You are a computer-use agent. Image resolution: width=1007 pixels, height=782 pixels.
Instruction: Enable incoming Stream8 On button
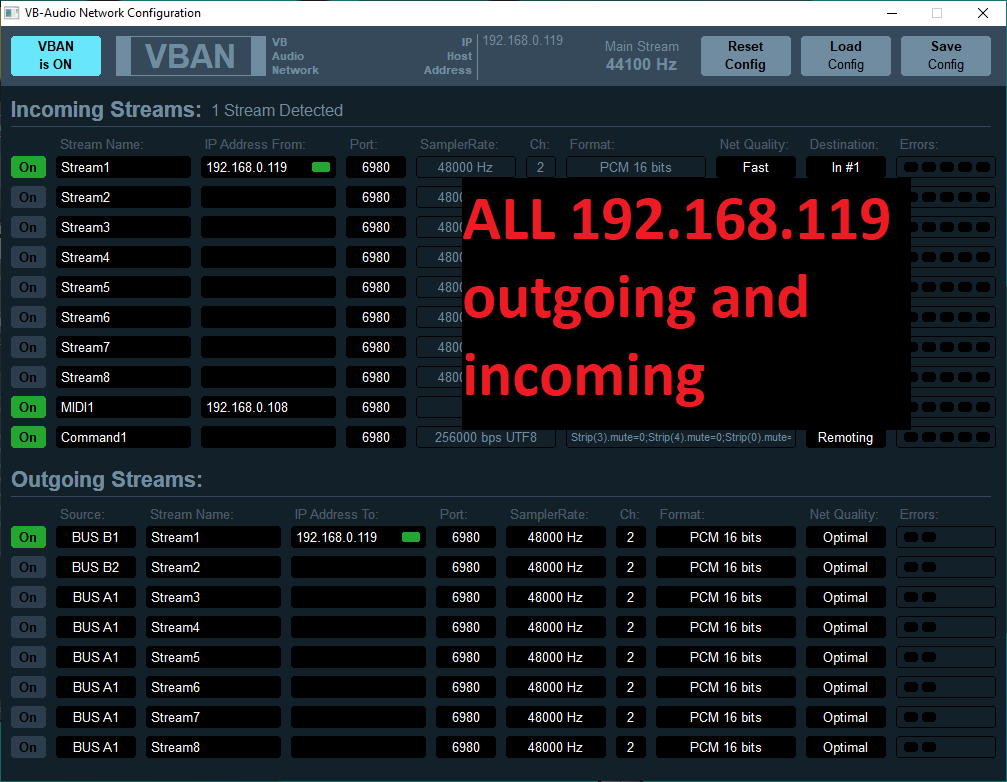pyautogui.click(x=28, y=378)
